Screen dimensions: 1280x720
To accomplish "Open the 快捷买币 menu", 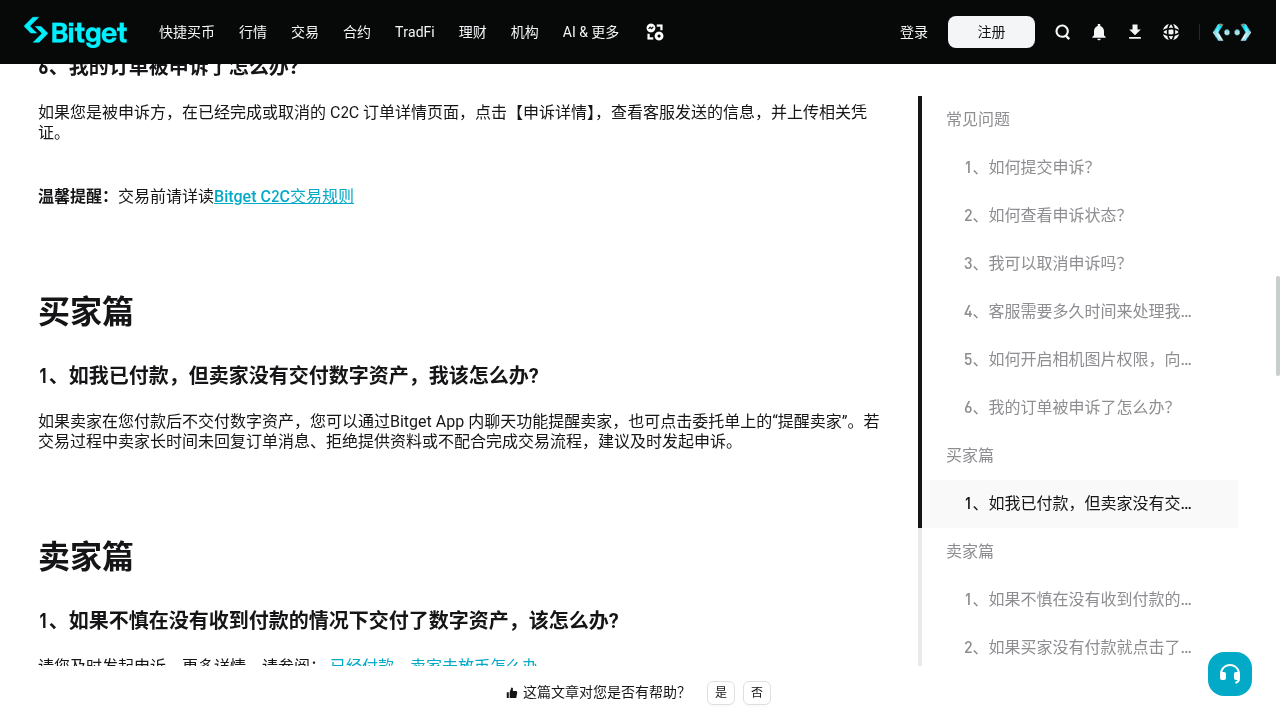I will click(x=187, y=32).
